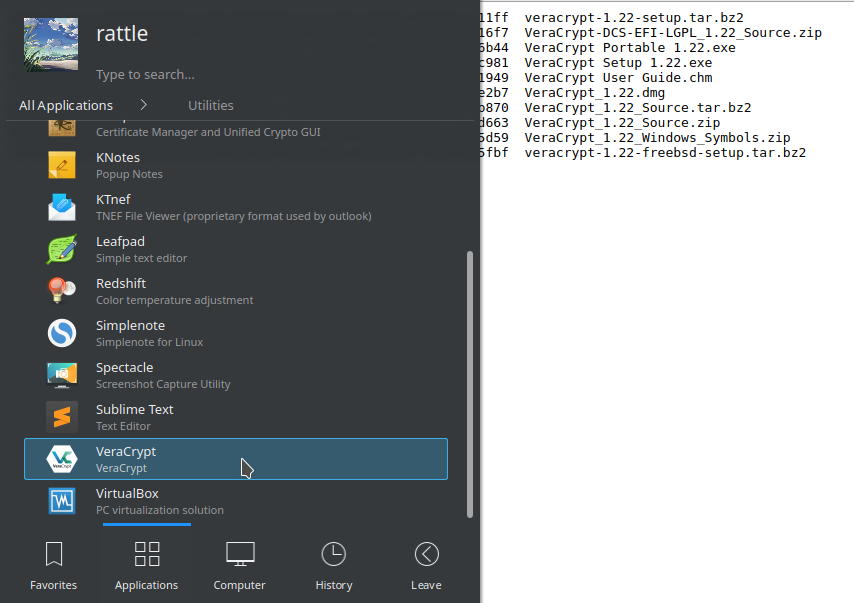This screenshot has height=603, width=854.
Task: Click 'Simplenote for Linux' description
Action: pos(149,342)
